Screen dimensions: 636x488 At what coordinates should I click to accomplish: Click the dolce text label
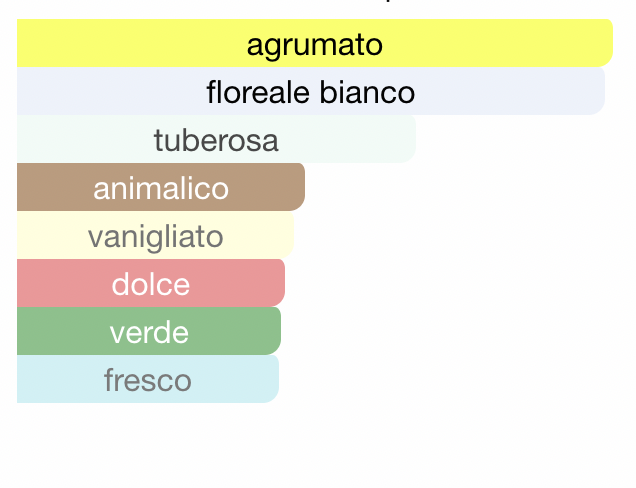151,284
